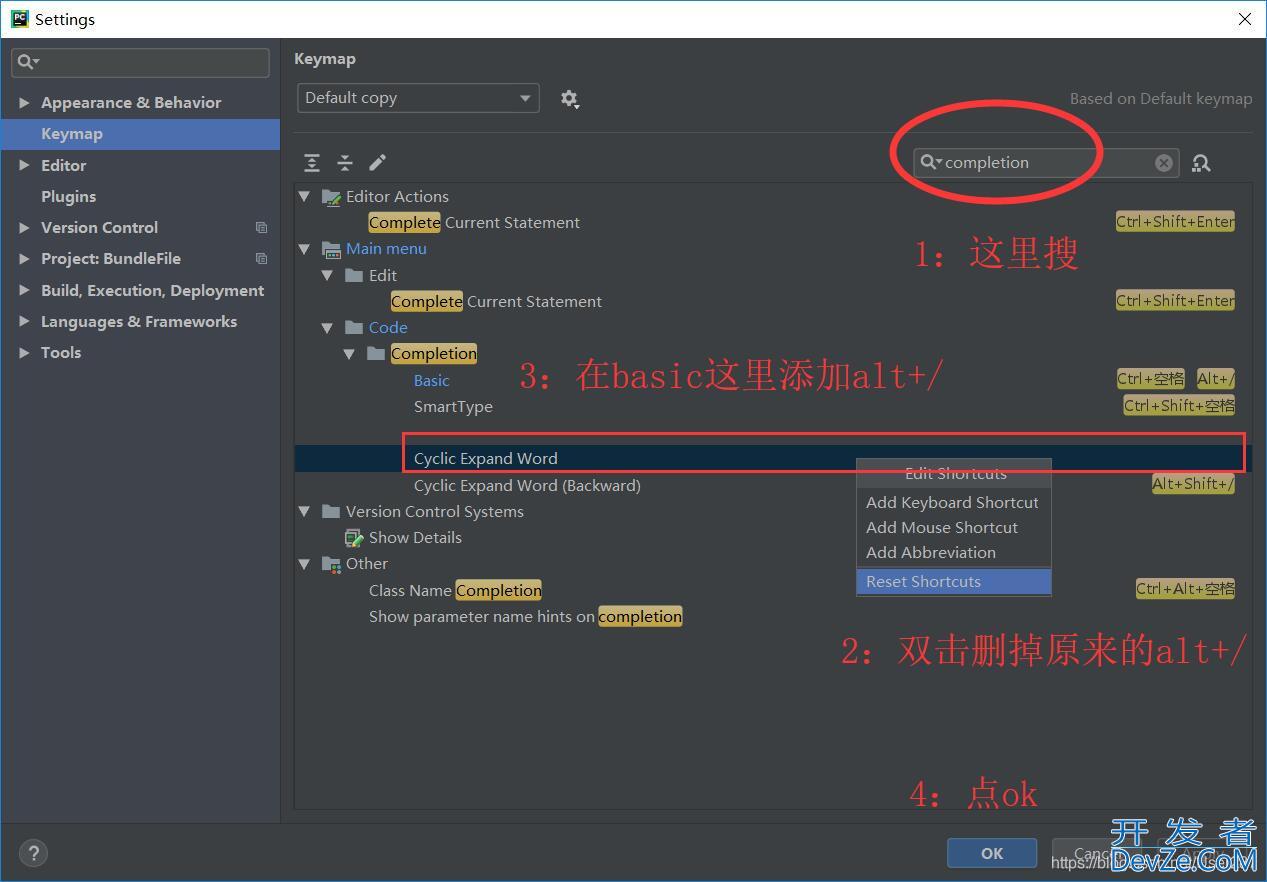
Task: Click Based on Default keymap label
Action: click(1161, 99)
